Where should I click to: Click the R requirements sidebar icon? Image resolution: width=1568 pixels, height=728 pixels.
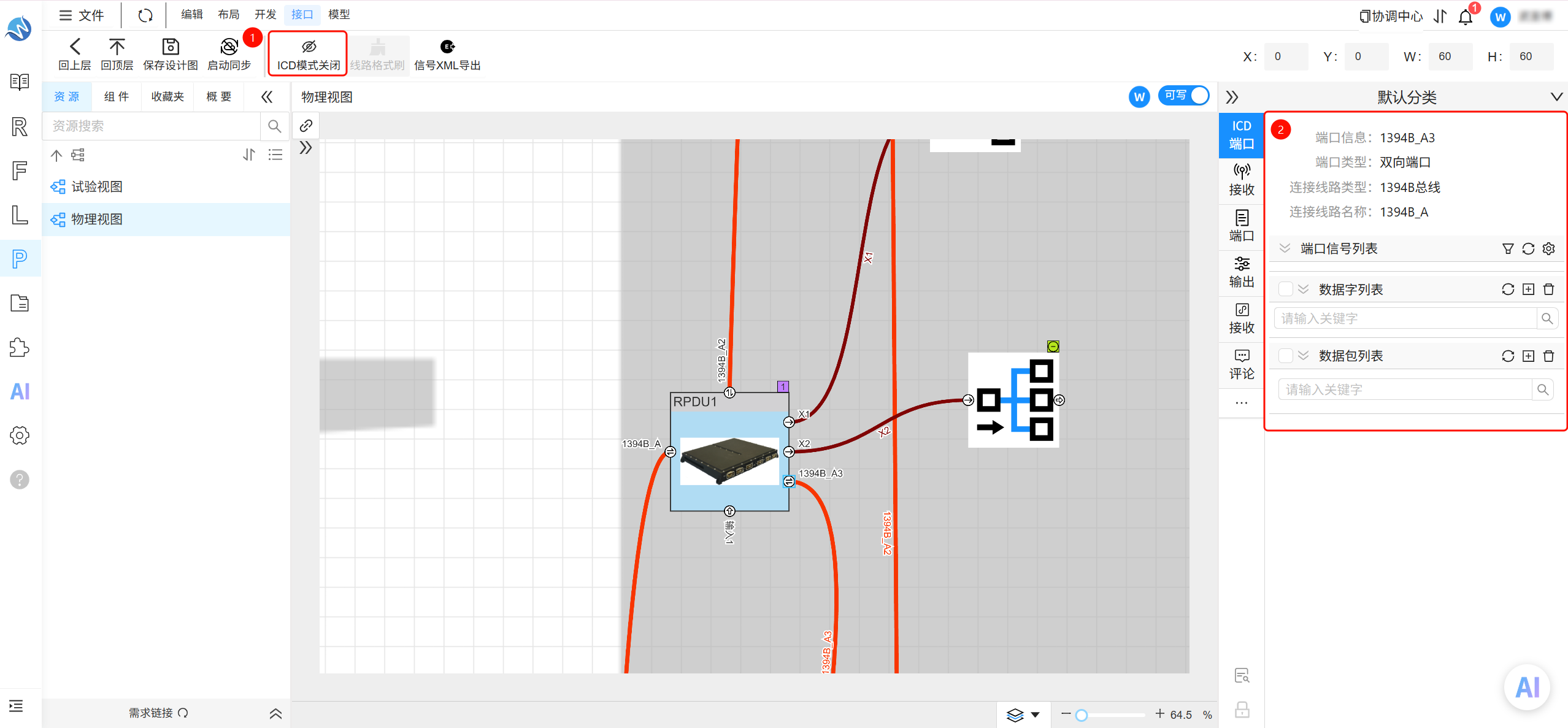pyautogui.click(x=20, y=127)
